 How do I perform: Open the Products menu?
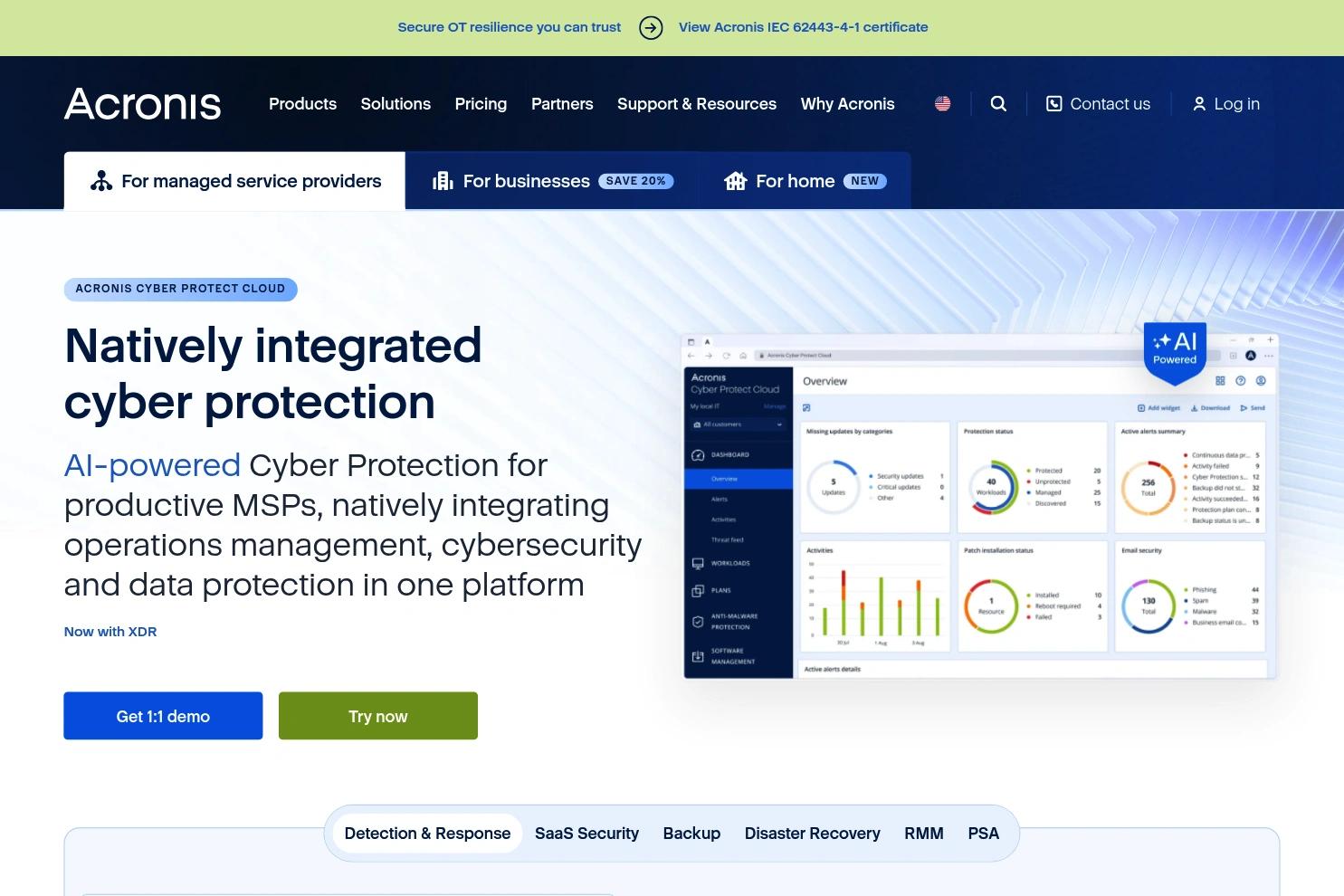[302, 104]
